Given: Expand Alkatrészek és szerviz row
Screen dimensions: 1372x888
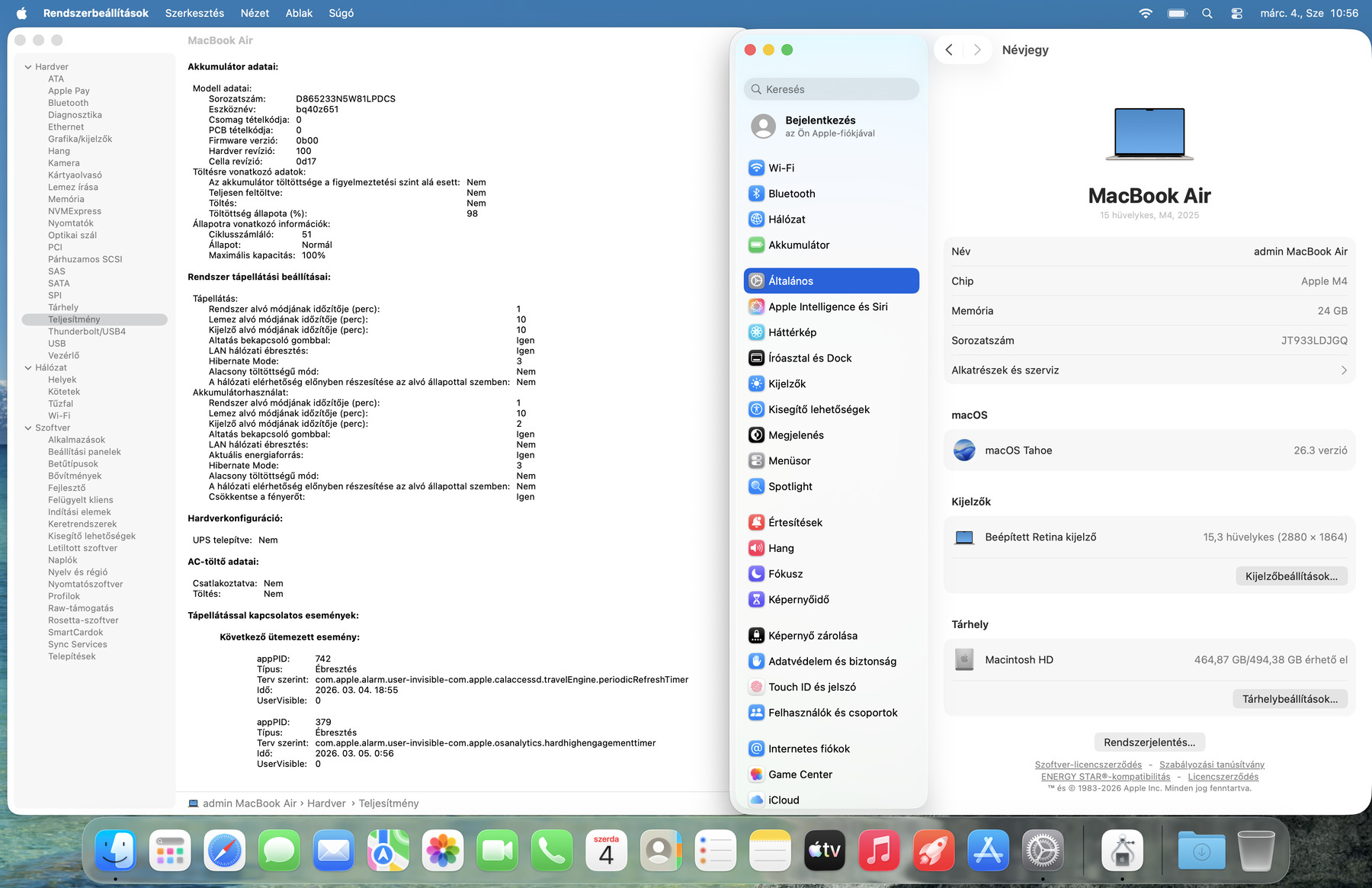Looking at the screenshot, I should 1149,370.
